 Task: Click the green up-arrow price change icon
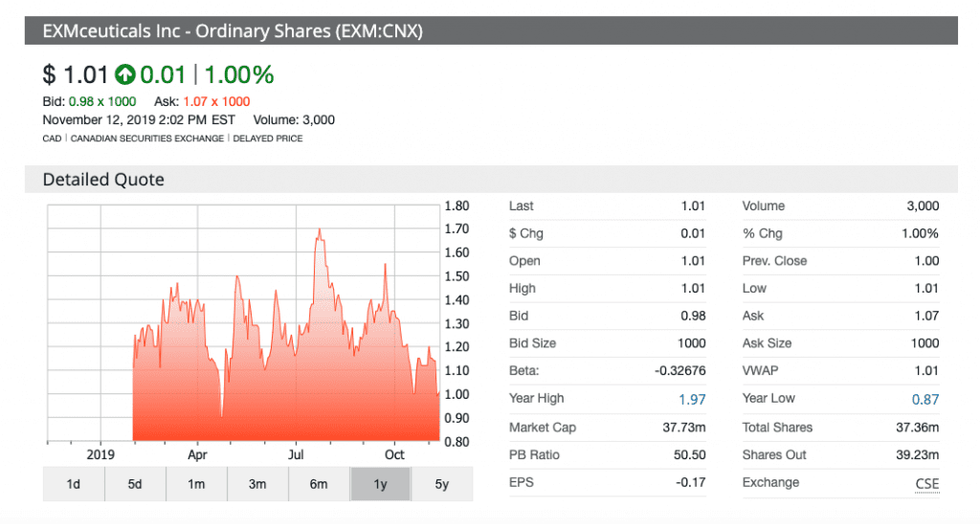click(125, 75)
